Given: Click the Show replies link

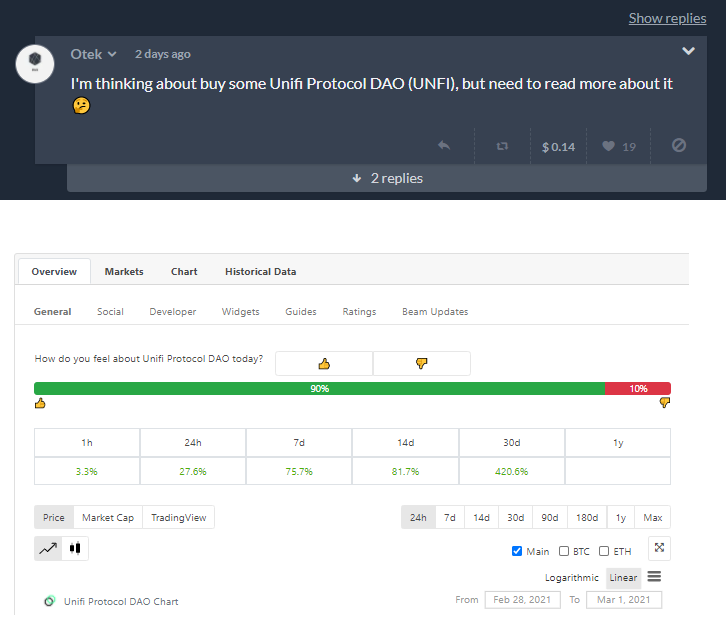Looking at the screenshot, I should pos(667,18).
